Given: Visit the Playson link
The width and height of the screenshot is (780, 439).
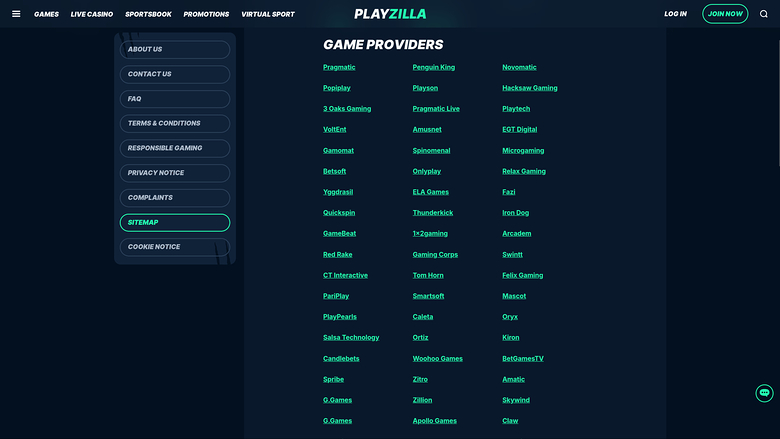Looking at the screenshot, I should click(x=425, y=88).
